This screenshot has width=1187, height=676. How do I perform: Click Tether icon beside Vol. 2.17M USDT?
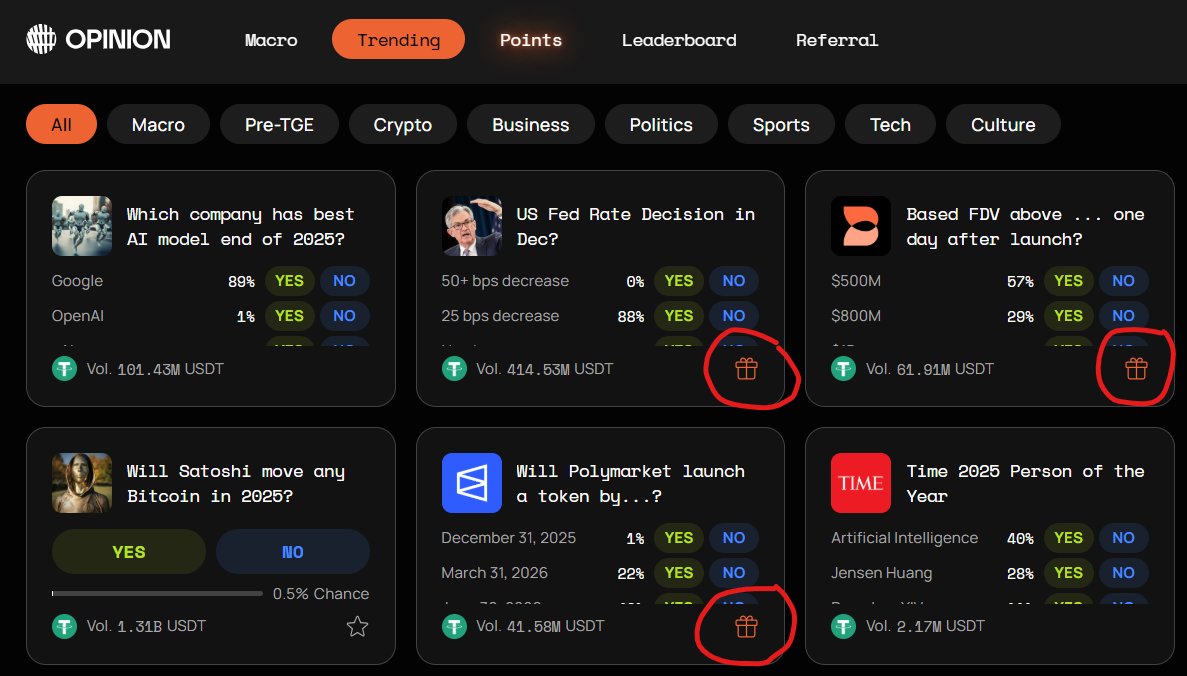[x=843, y=626]
